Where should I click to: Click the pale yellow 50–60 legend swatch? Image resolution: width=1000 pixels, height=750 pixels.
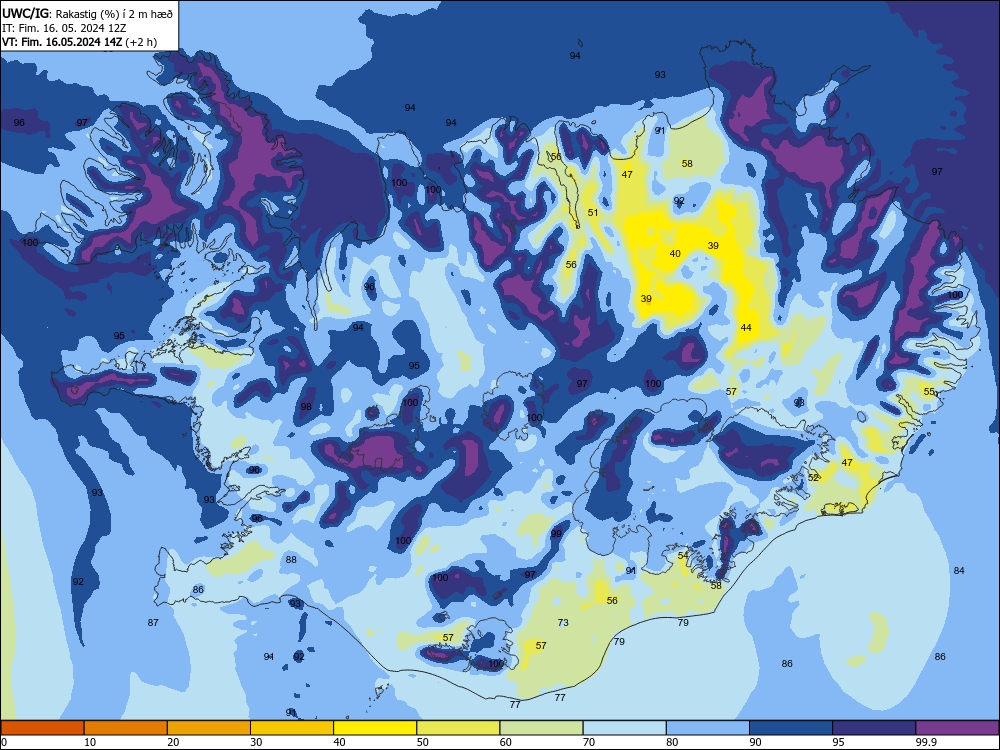(x=458, y=728)
